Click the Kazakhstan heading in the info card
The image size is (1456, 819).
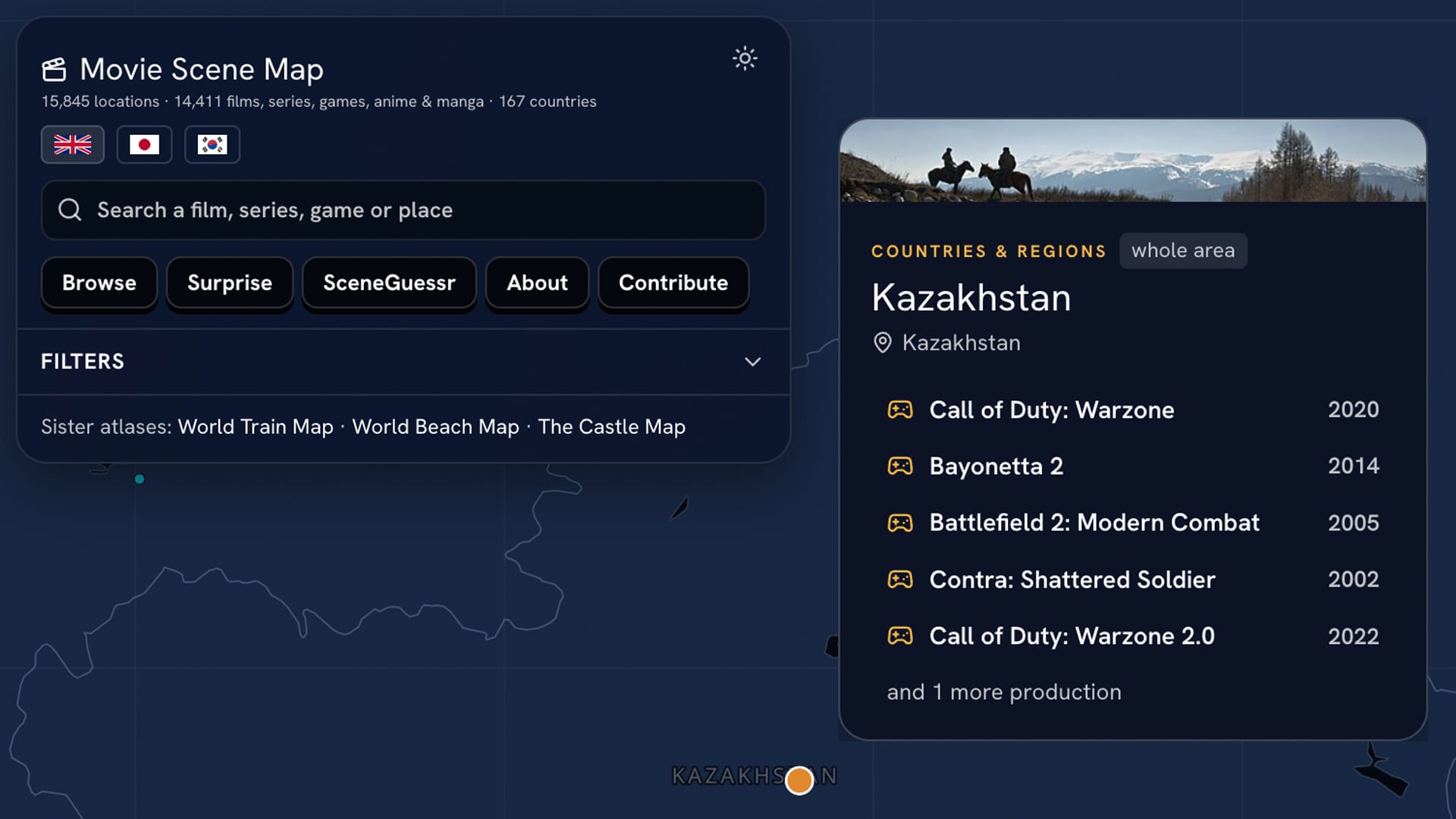click(971, 297)
